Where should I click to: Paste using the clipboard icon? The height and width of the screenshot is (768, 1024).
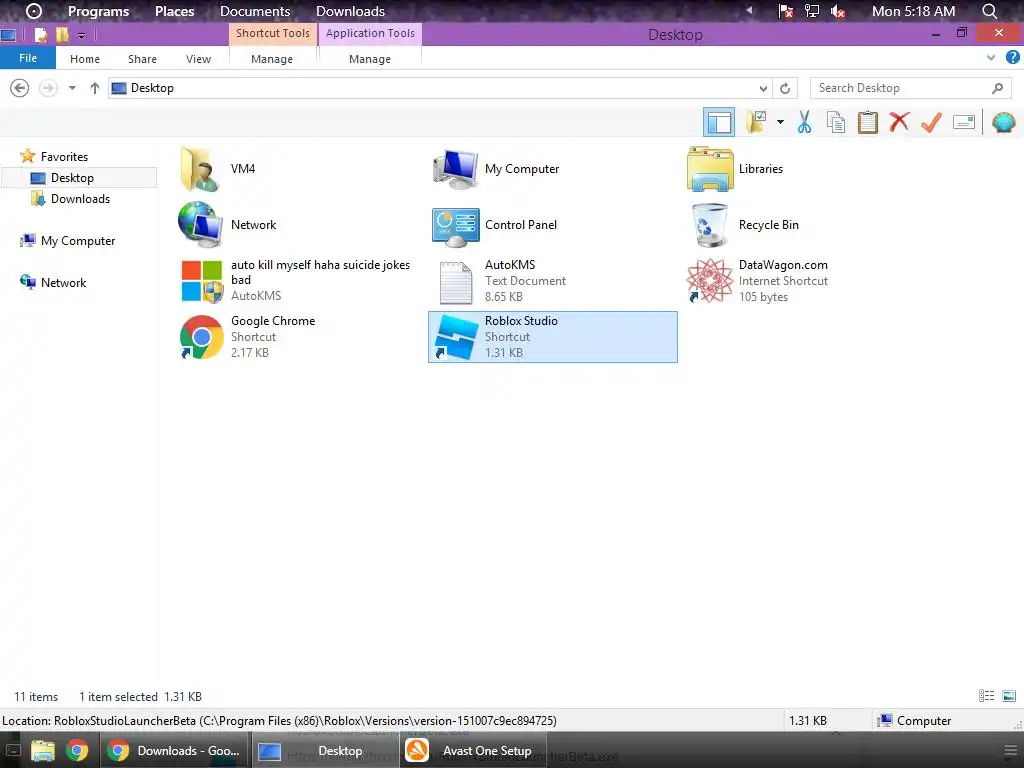pyautogui.click(x=867, y=122)
